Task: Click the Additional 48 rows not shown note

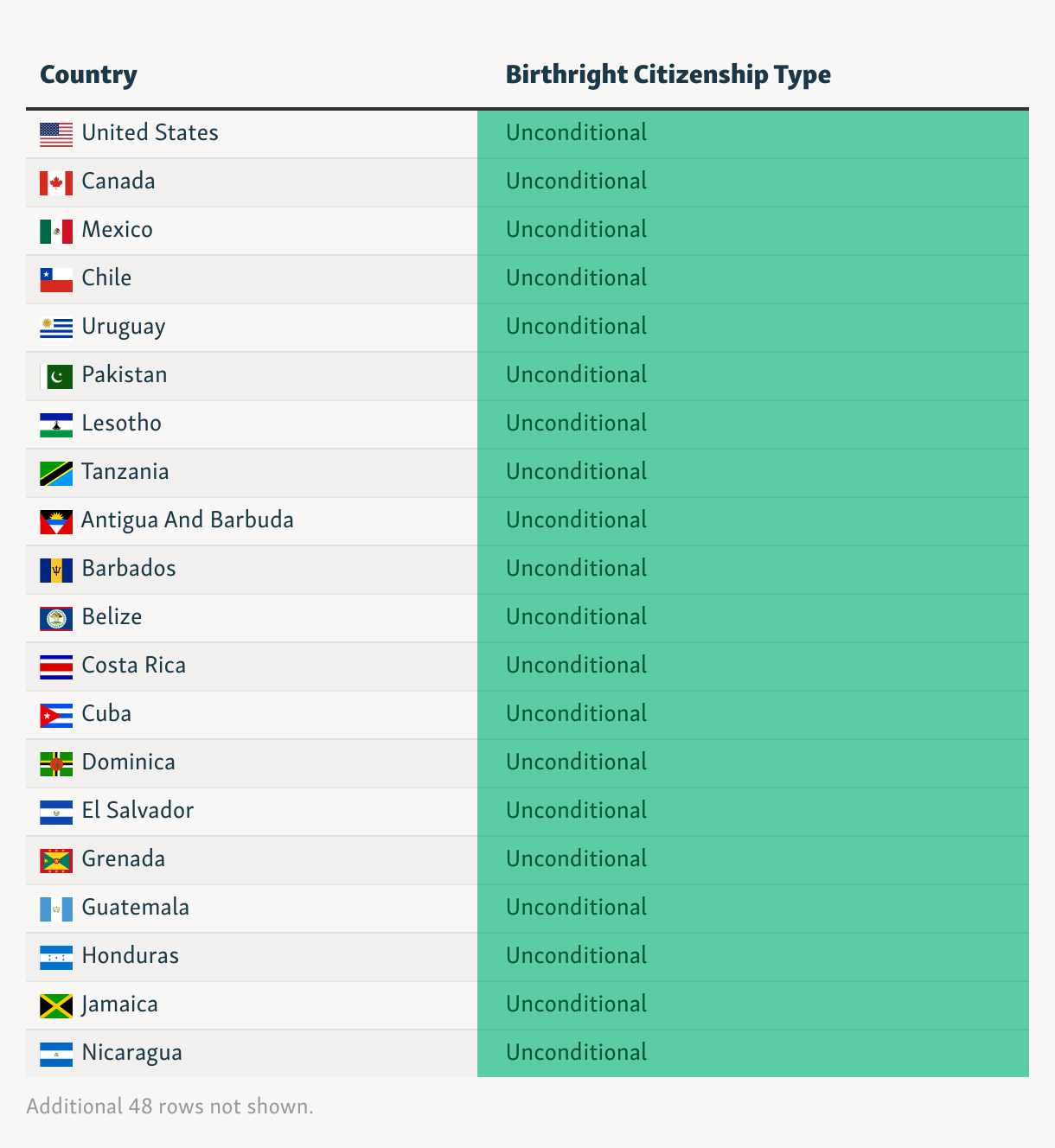Action: pos(169,1107)
